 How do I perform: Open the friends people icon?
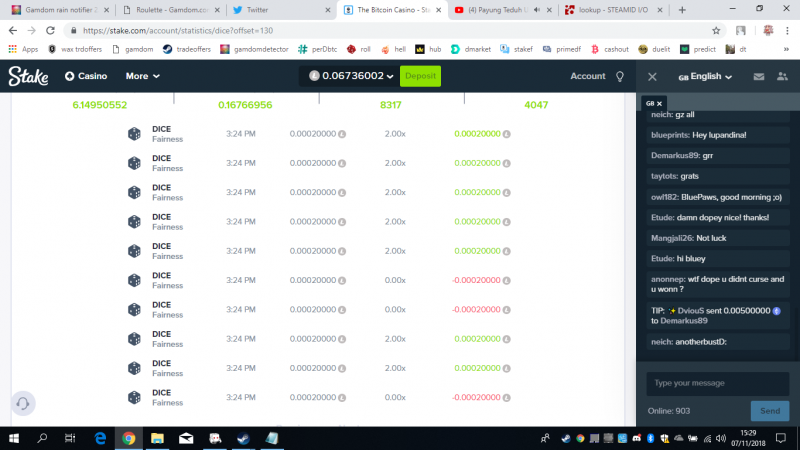(x=782, y=77)
